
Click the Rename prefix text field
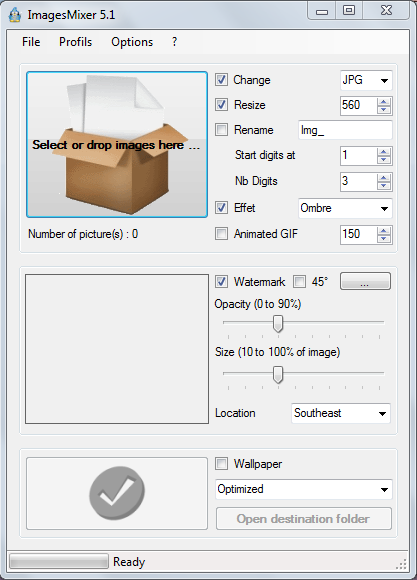[x=345, y=130]
